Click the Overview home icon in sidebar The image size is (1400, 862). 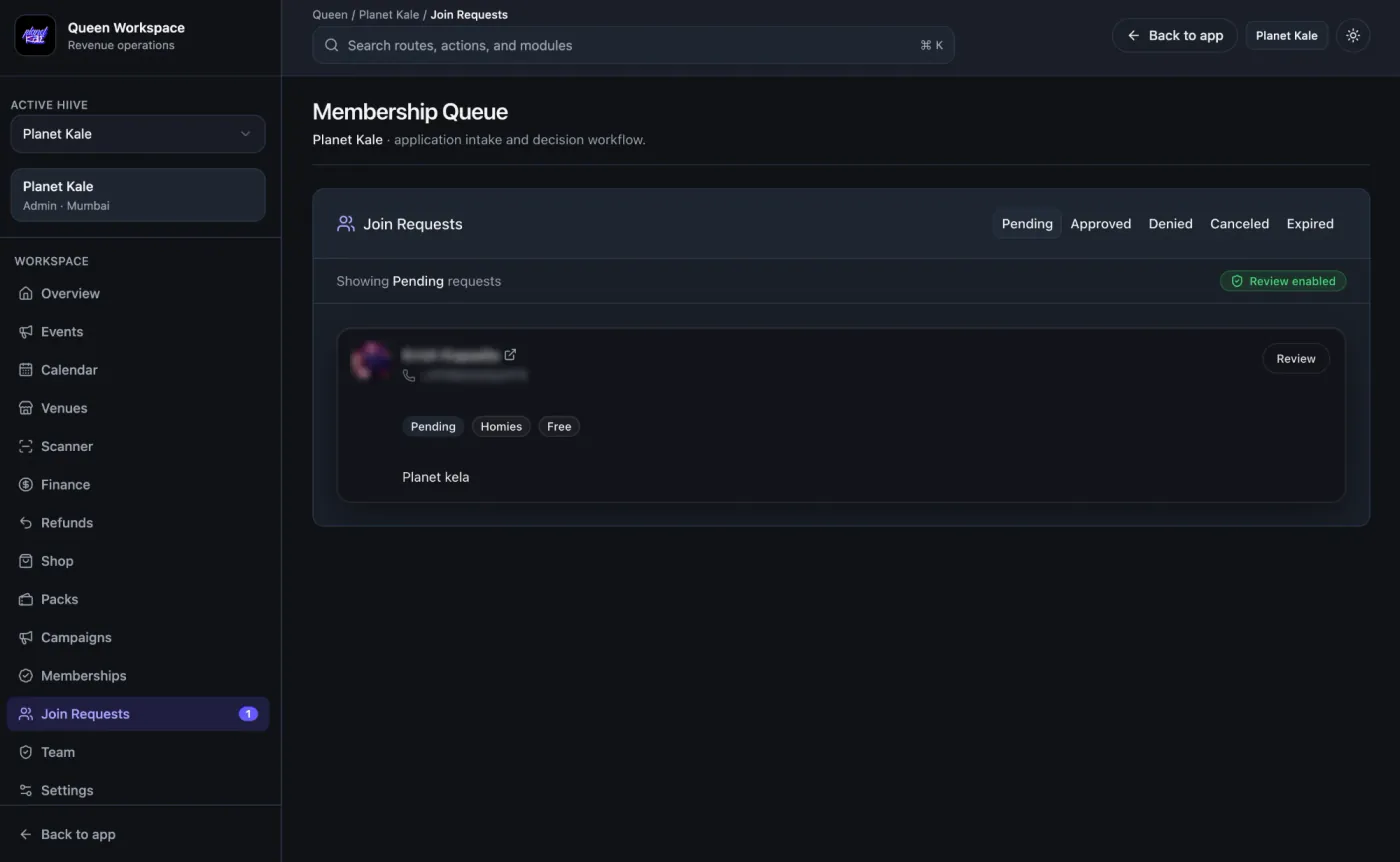pos(26,294)
